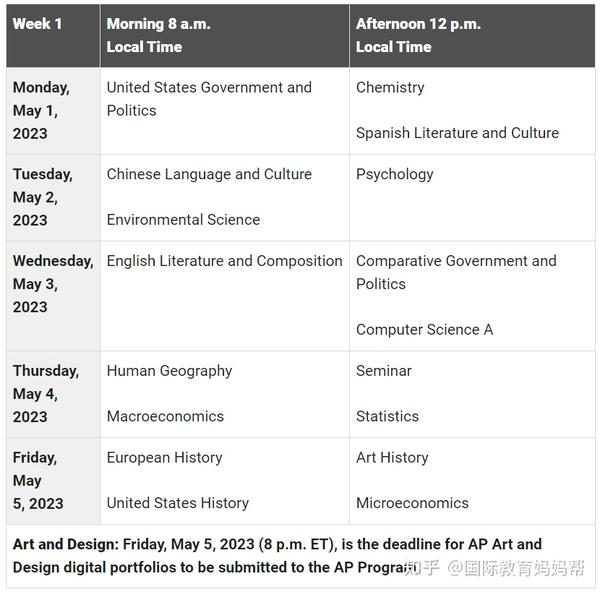Click the Chemistry exam entry
Image resolution: width=600 pixels, height=592 pixels.
390,87
